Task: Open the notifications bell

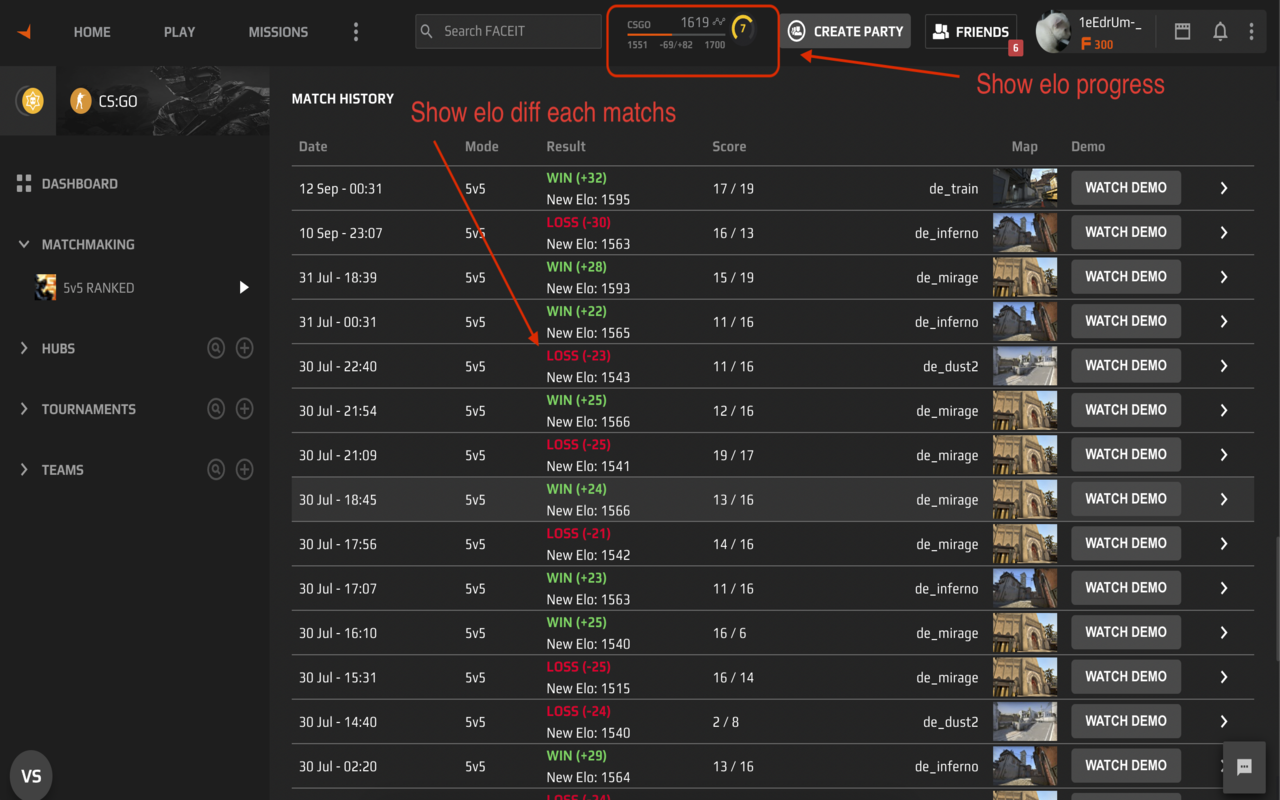Action: 1220,31
